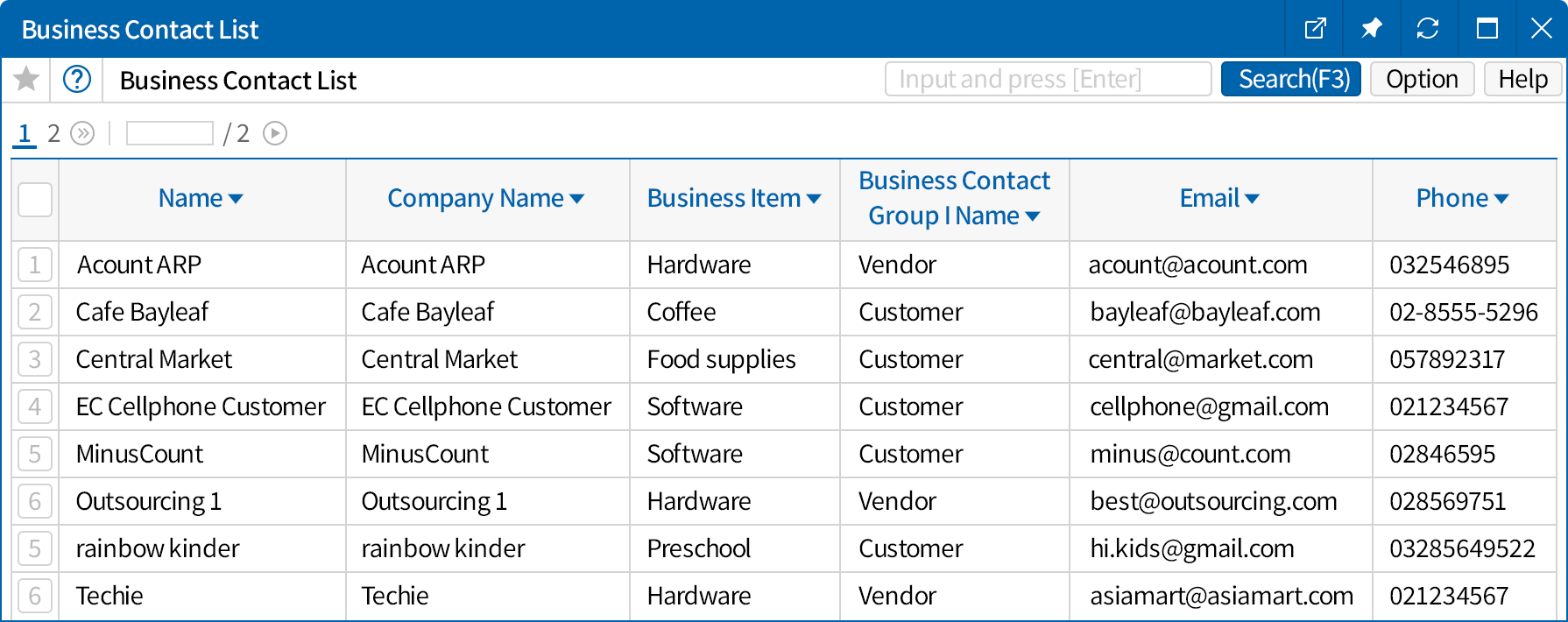Viewport: 1568px width, 622px height.
Task: Click the refresh icon in title bar
Action: point(1428,29)
